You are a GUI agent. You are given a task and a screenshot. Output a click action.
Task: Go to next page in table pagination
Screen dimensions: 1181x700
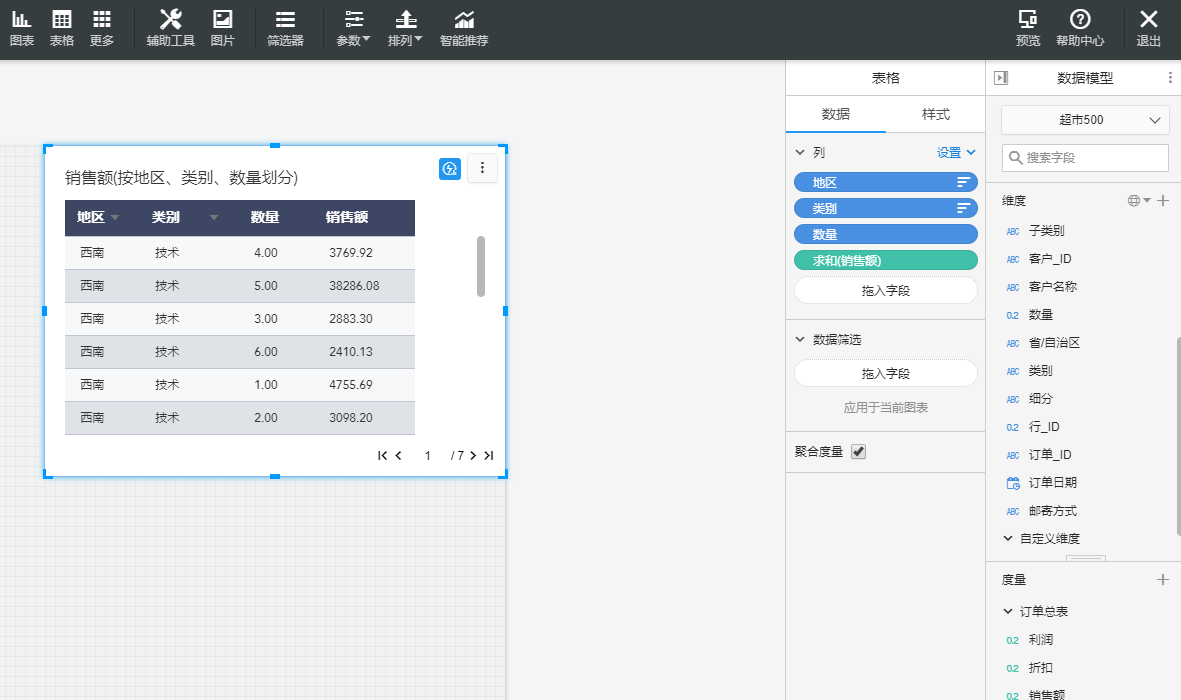473,456
